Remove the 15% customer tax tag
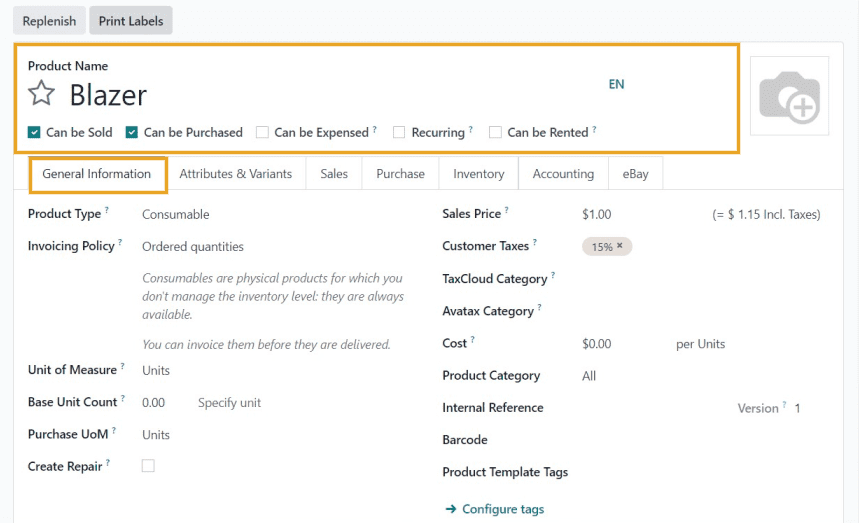Screen dimensions: 859x523 619,247
